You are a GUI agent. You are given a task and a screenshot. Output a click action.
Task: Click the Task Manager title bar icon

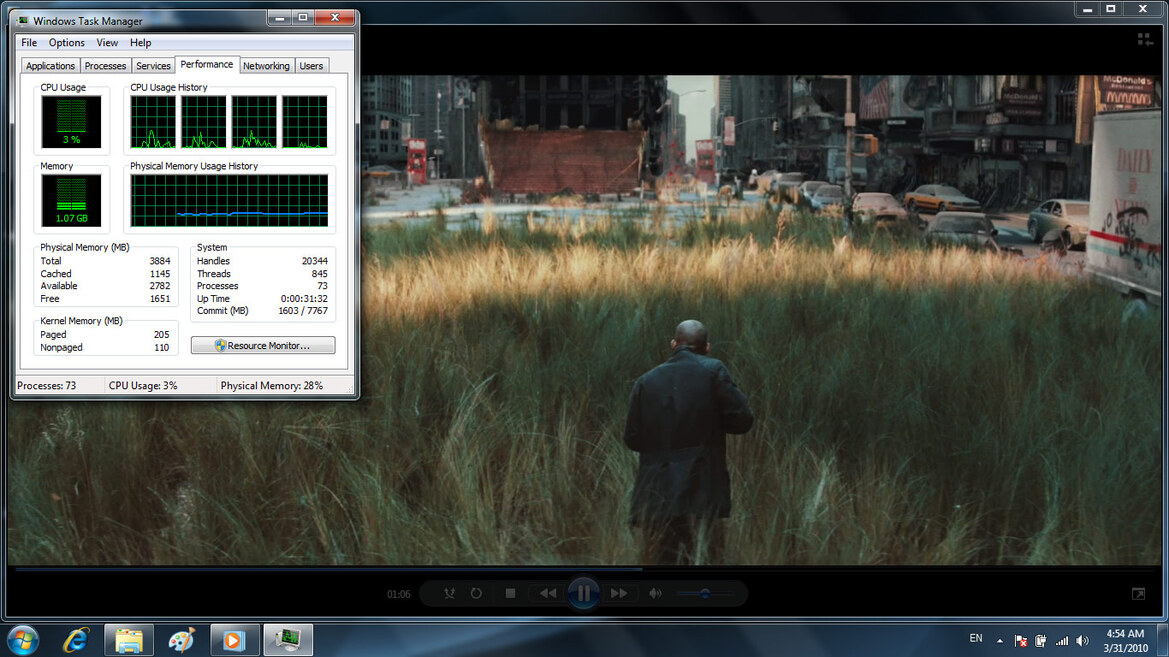pyautogui.click(x=22, y=21)
